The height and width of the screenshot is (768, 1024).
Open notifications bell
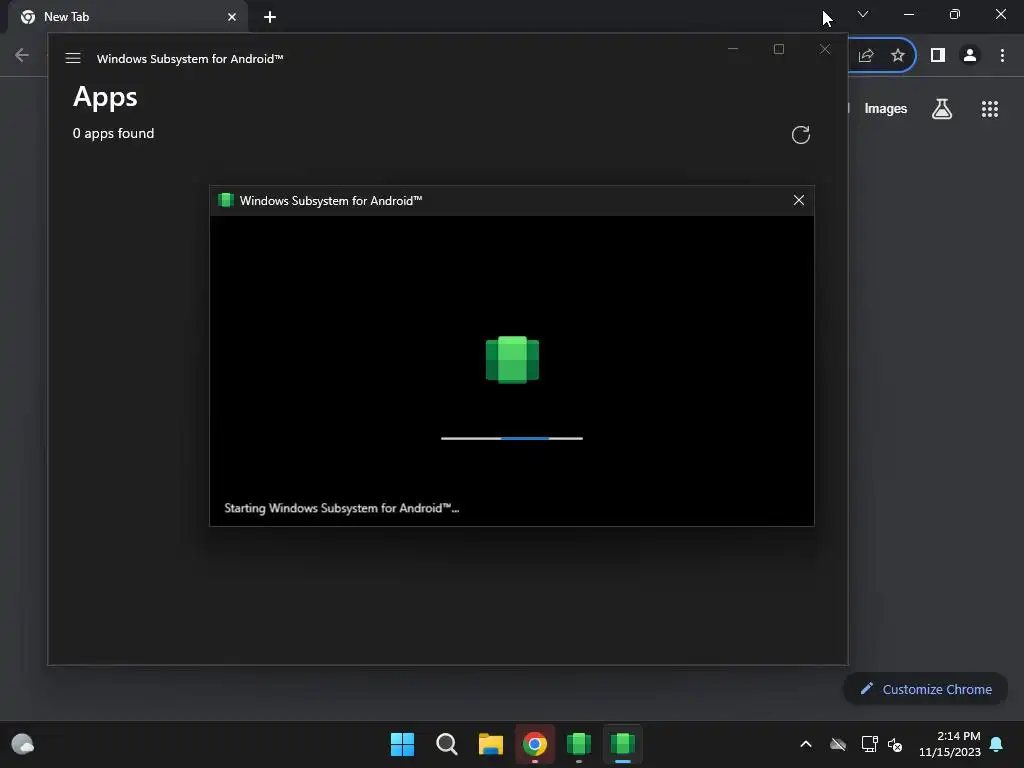(x=997, y=744)
